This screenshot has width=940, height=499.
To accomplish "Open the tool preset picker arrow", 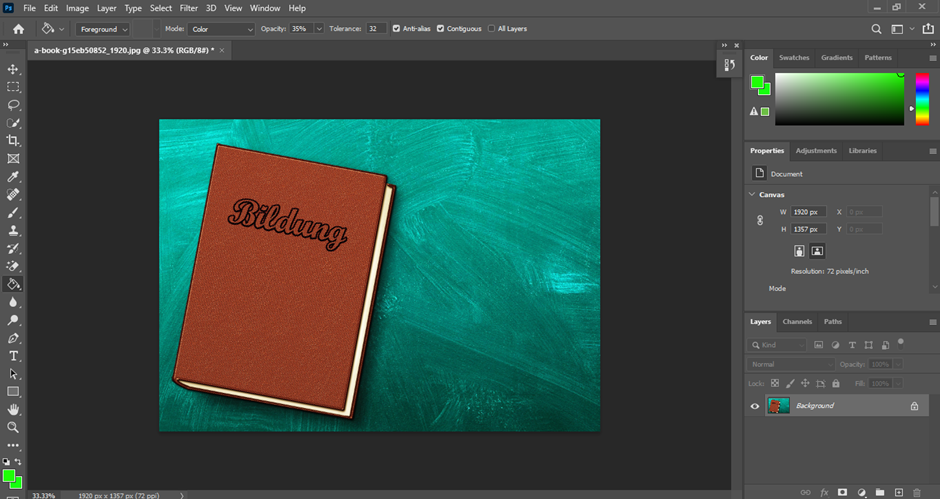I will click(x=61, y=29).
